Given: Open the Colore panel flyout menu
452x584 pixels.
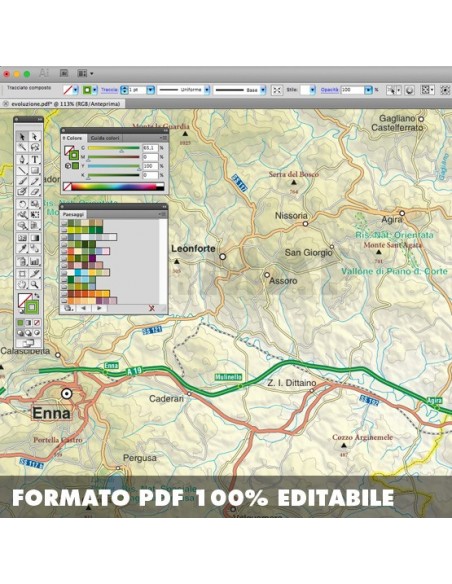Looking at the screenshot, I should 163,138.
